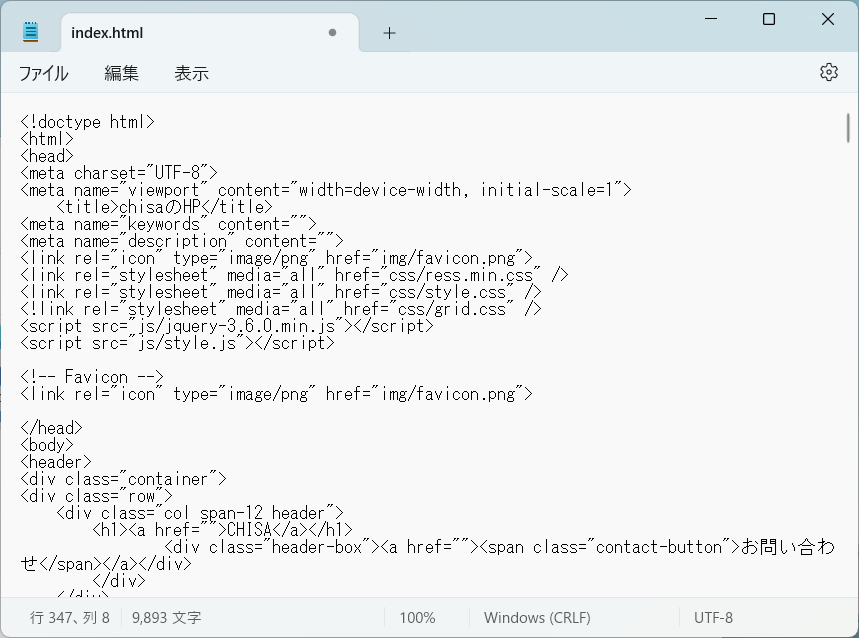Place cursor on the doctype html line
Screen dimensions: 859x638
coord(88,122)
